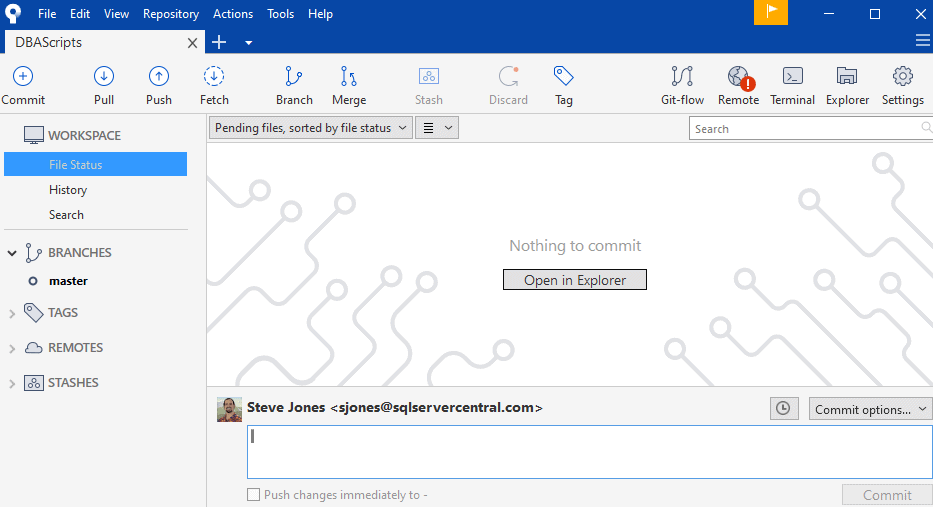Pull changes using the Pull icon

(x=104, y=76)
